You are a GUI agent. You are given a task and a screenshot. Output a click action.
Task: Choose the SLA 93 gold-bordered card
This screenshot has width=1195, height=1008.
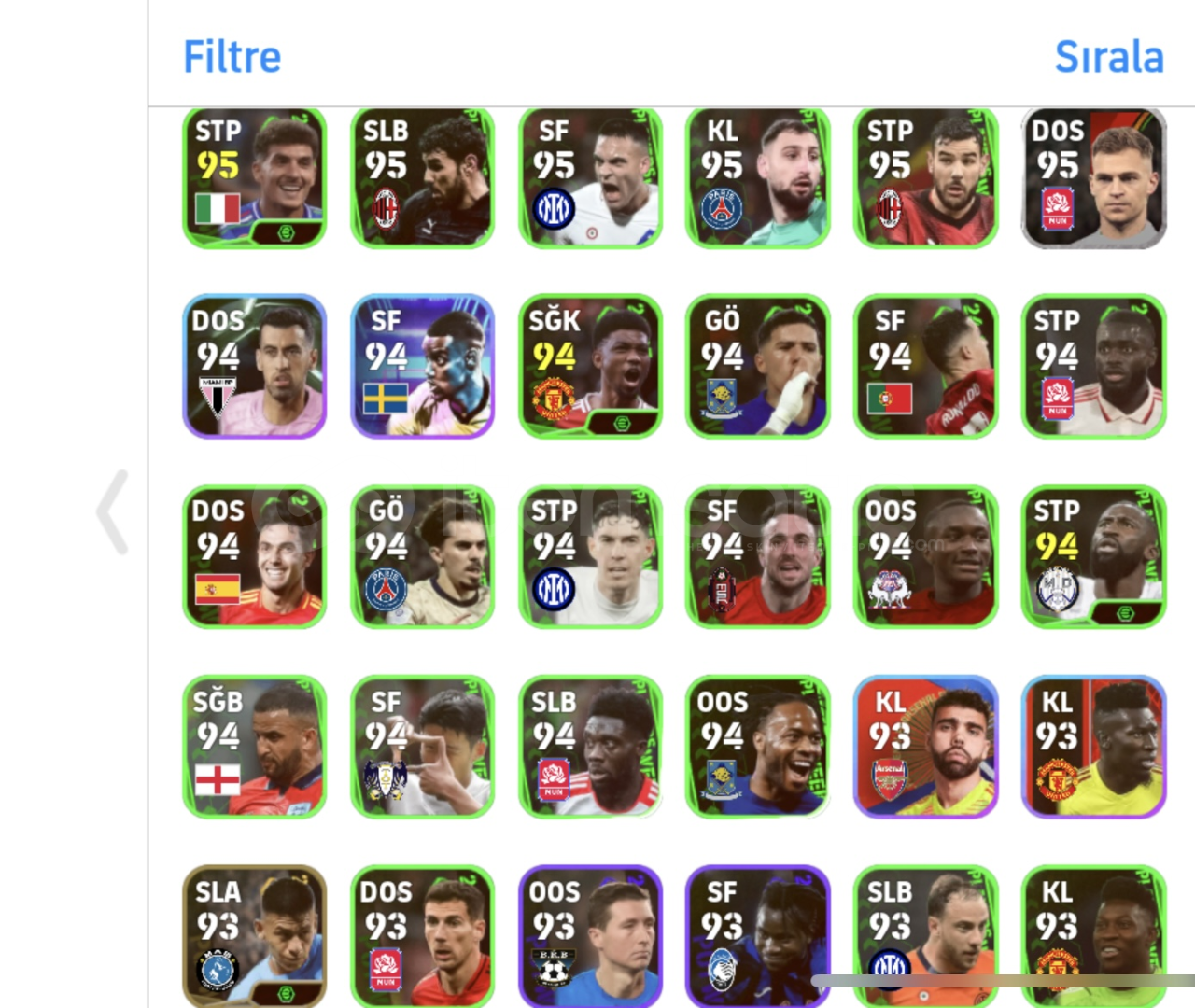[254, 936]
